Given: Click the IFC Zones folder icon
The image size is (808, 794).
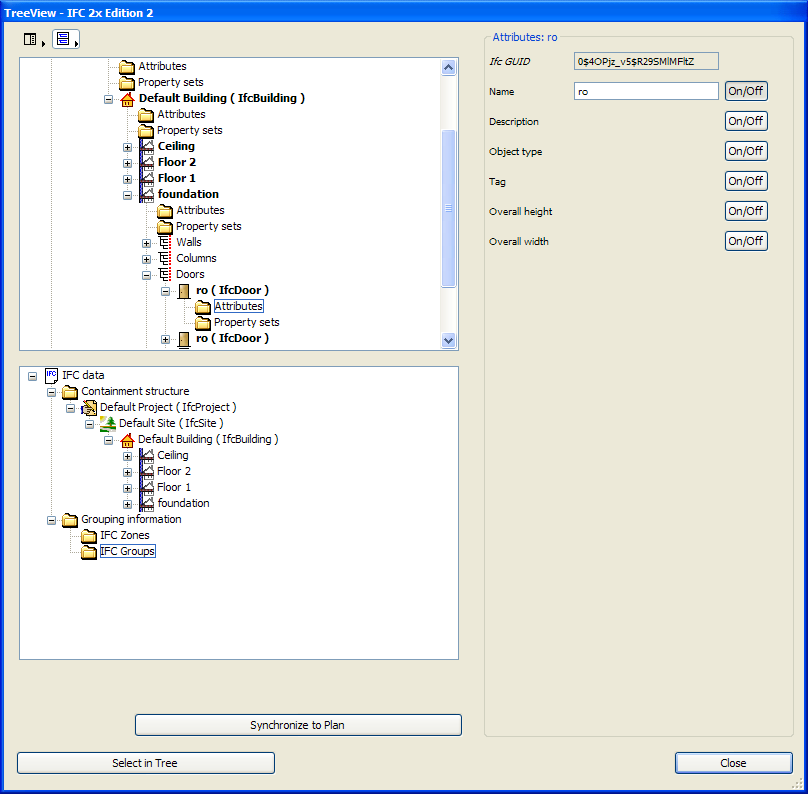Looking at the screenshot, I should [89, 536].
